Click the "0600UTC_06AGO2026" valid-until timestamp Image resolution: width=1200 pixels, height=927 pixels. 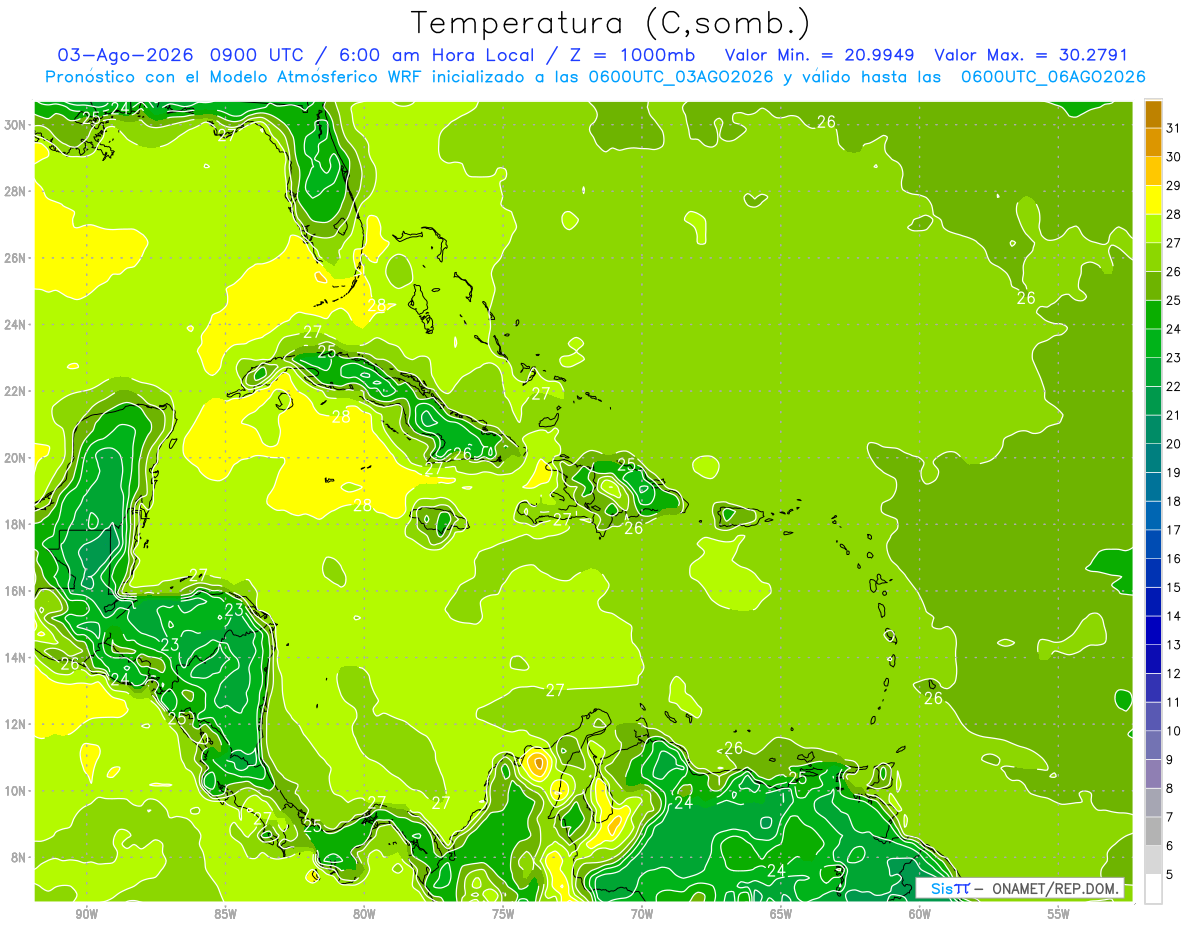[1053, 77]
